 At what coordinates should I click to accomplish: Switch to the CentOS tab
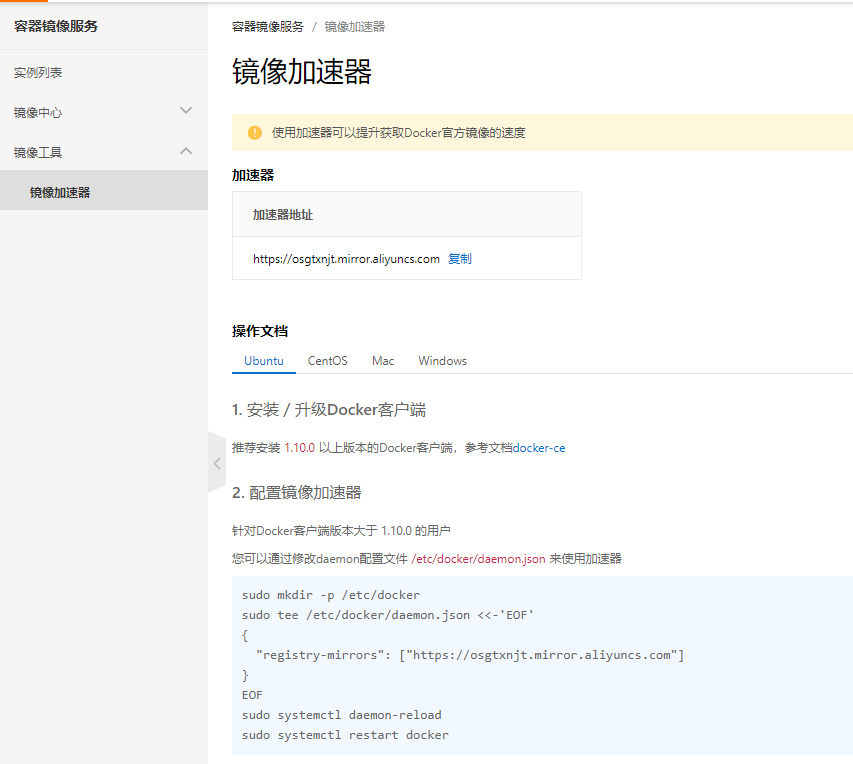327,361
